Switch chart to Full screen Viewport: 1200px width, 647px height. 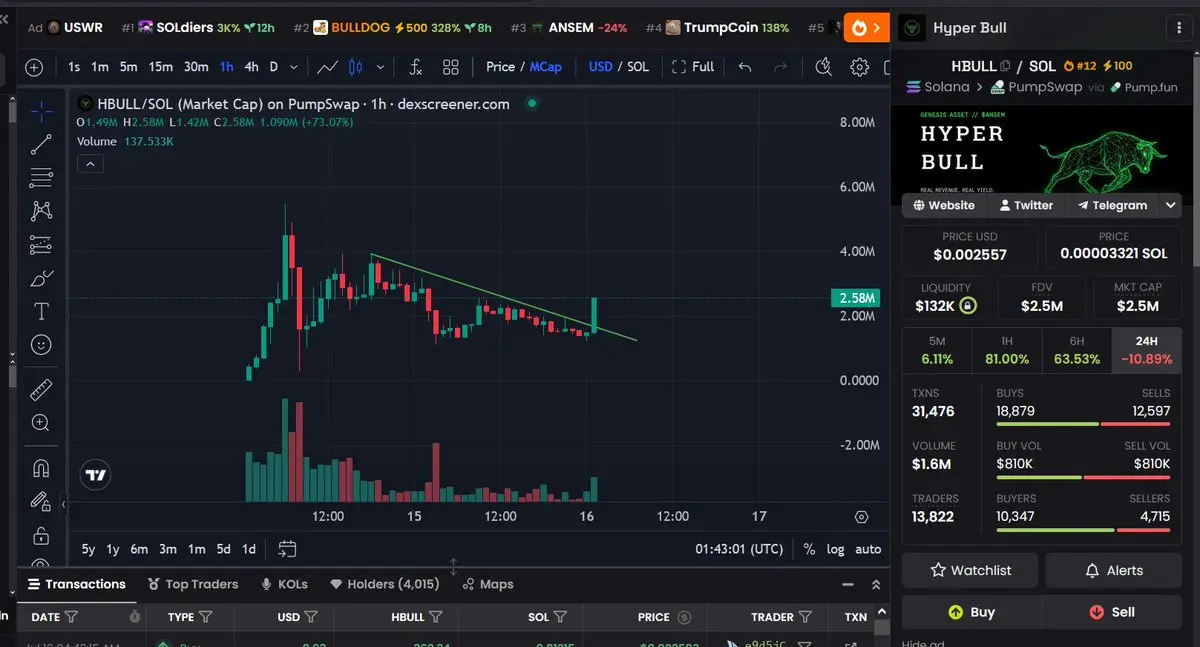(x=693, y=67)
